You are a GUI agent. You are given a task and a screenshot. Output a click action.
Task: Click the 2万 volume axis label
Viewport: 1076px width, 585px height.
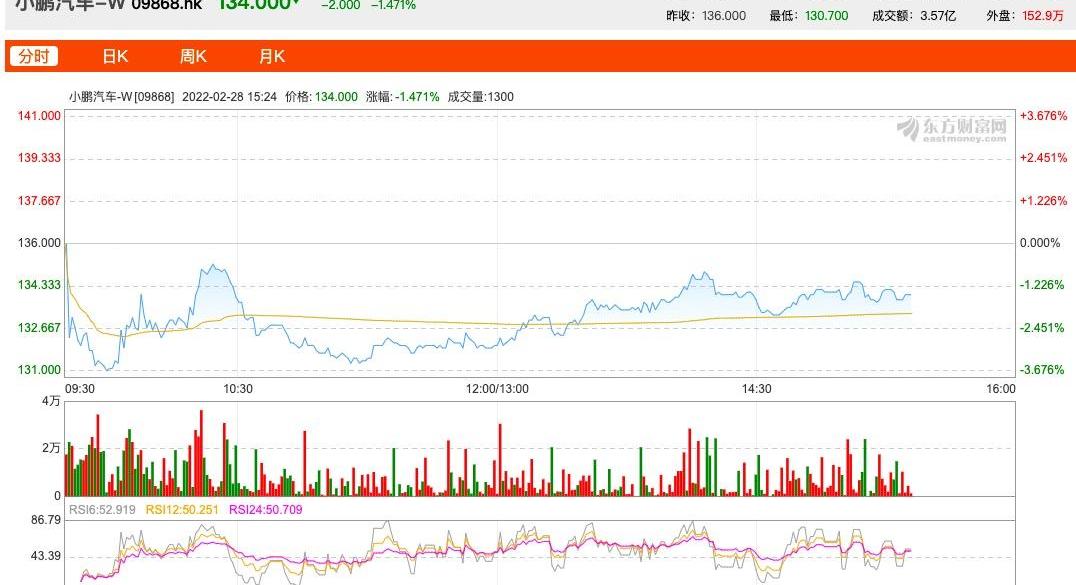click(x=51, y=448)
